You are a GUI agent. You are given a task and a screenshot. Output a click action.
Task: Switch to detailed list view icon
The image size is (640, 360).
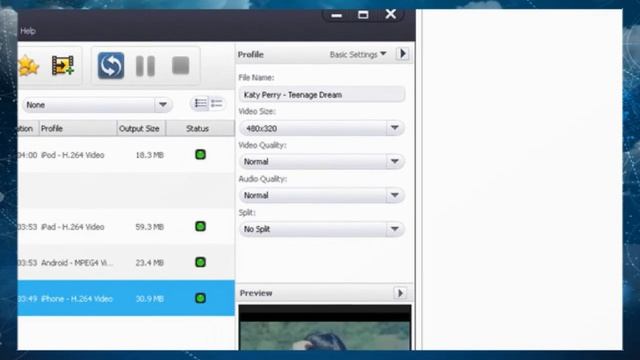tap(200, 104)
